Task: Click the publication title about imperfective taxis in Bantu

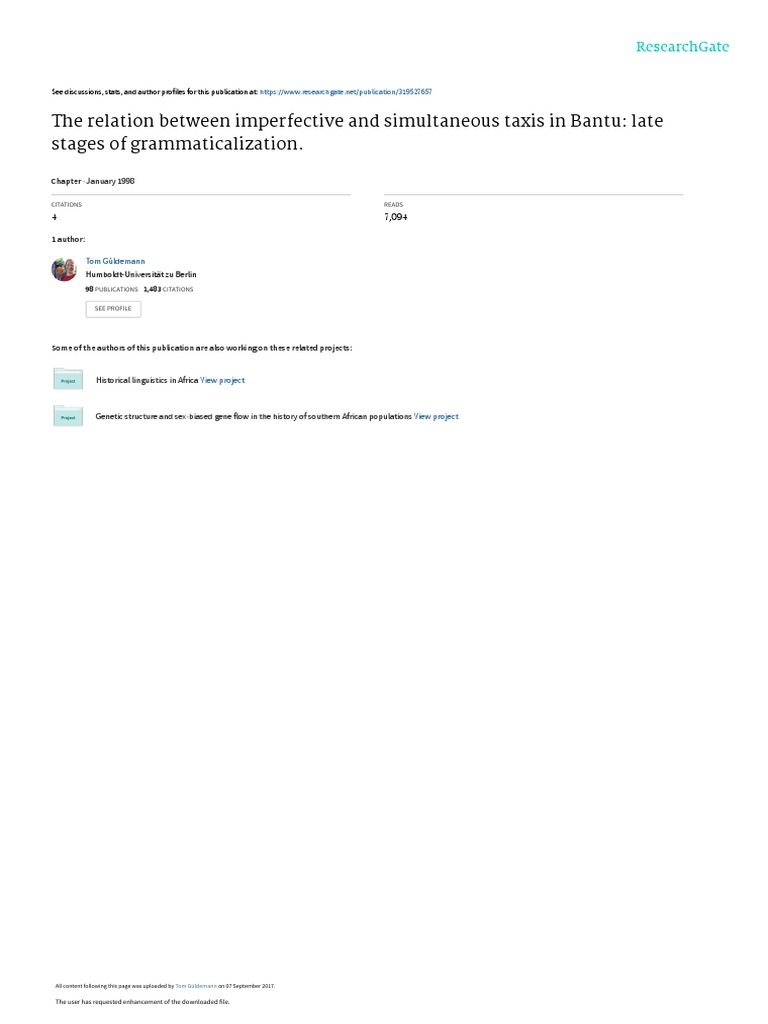Action: click(357, 132)
